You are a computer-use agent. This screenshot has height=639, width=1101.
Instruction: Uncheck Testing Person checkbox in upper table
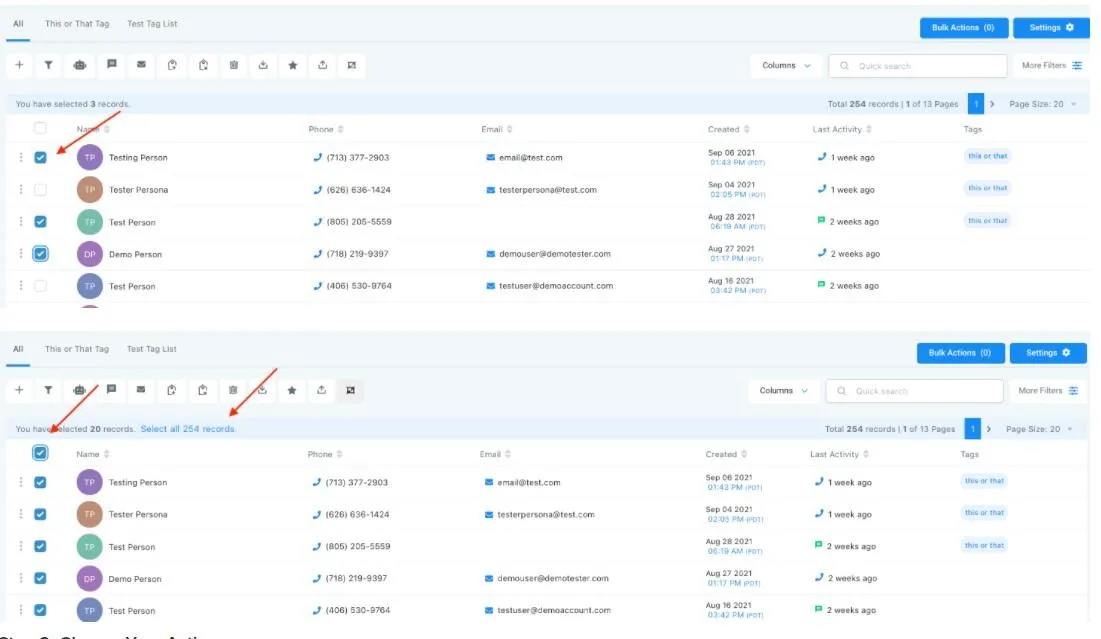tap(41, 157)
